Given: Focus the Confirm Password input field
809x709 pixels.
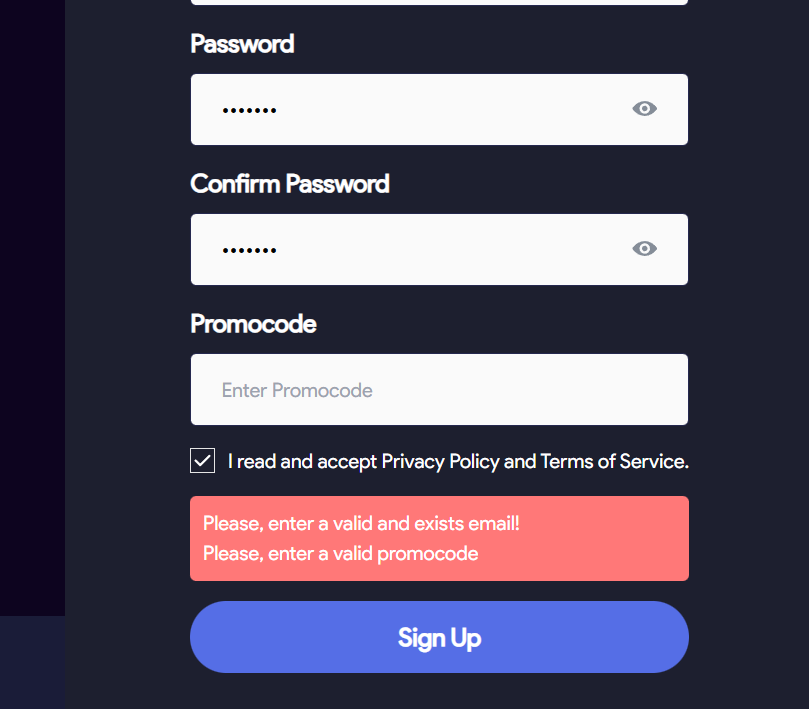Looking at the screenshot, I should point(420,249).
